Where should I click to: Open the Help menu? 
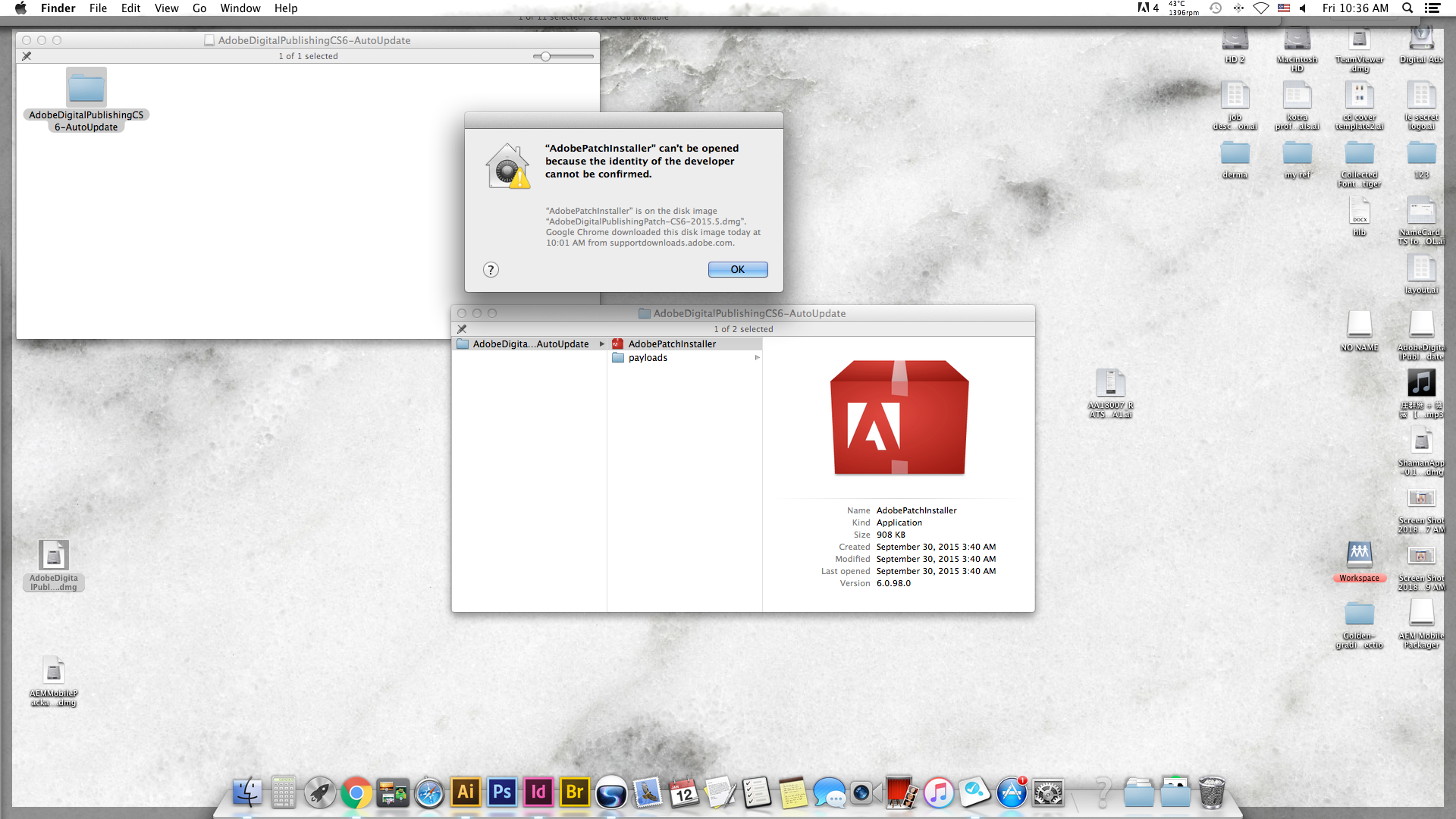tap(286, 8)
